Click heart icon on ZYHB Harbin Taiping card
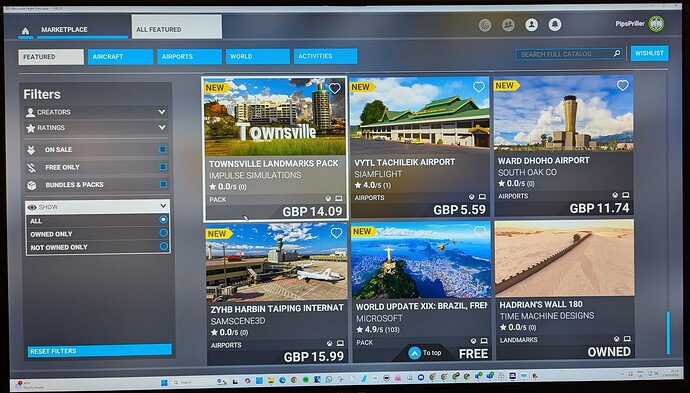Screen dimensions: 690x393 click(x=336, y=233)
